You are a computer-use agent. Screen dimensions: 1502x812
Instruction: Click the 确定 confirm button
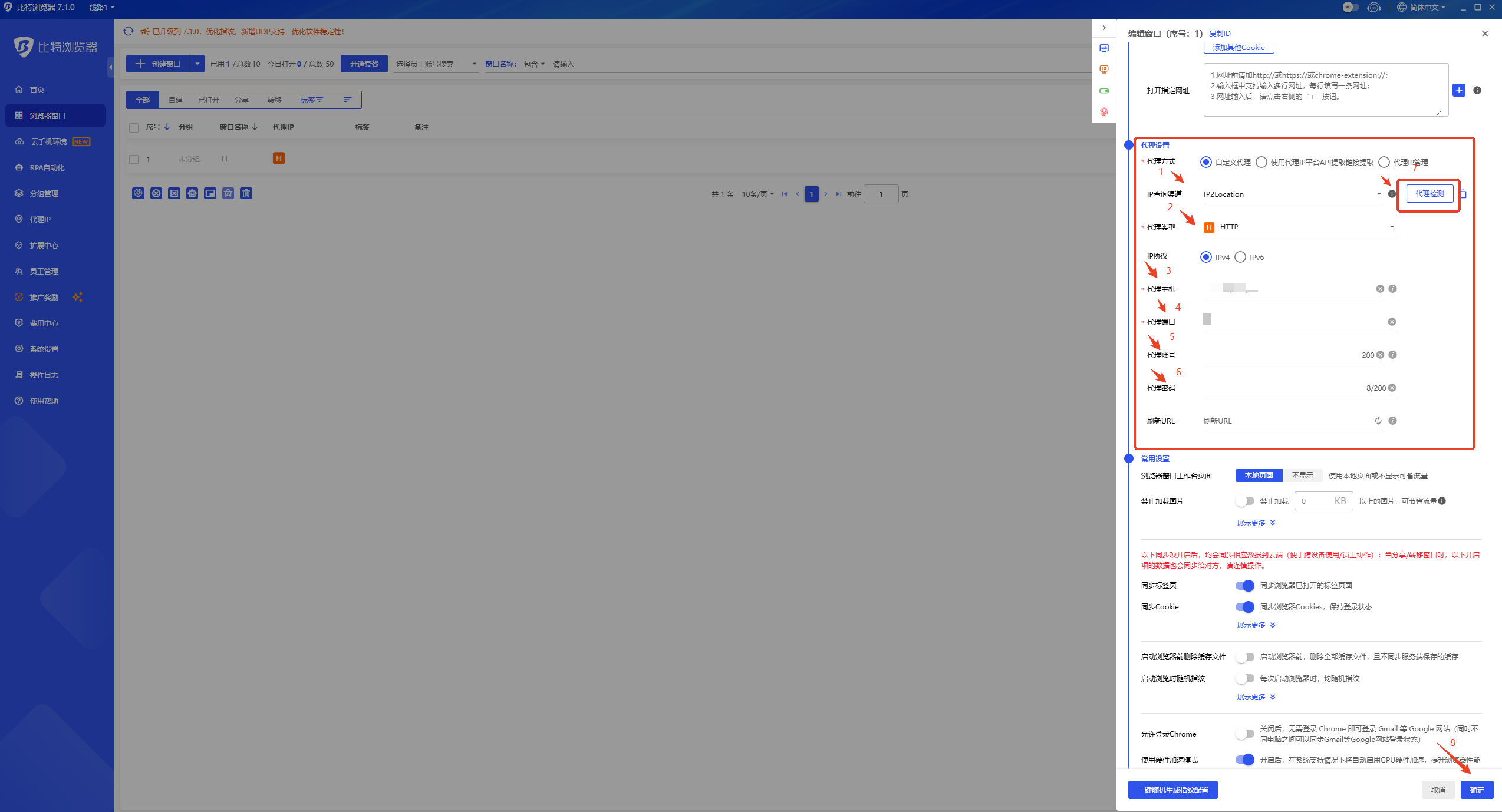tap(1477, 790)
